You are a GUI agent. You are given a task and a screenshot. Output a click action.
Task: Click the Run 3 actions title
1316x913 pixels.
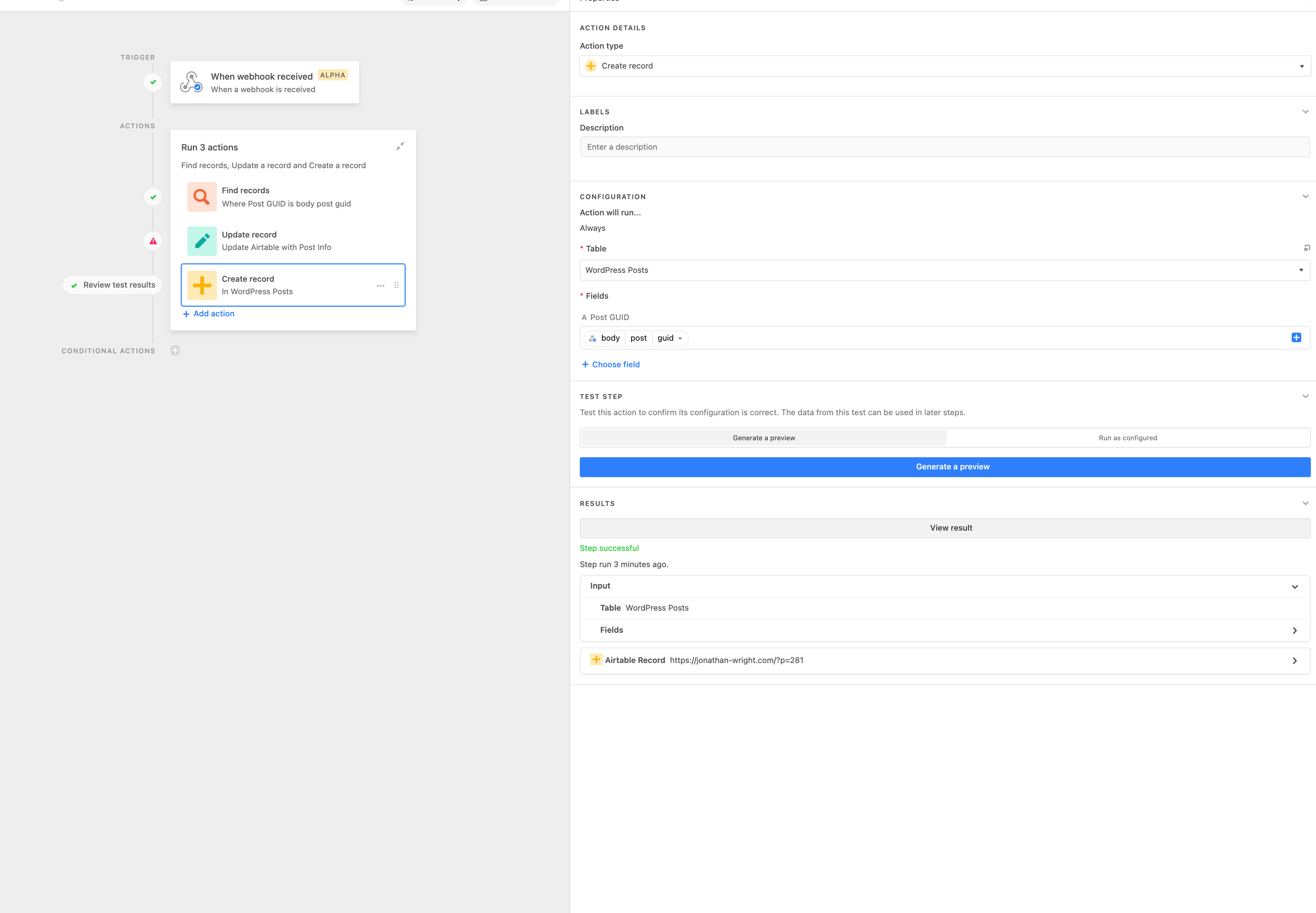pos(209,147)
